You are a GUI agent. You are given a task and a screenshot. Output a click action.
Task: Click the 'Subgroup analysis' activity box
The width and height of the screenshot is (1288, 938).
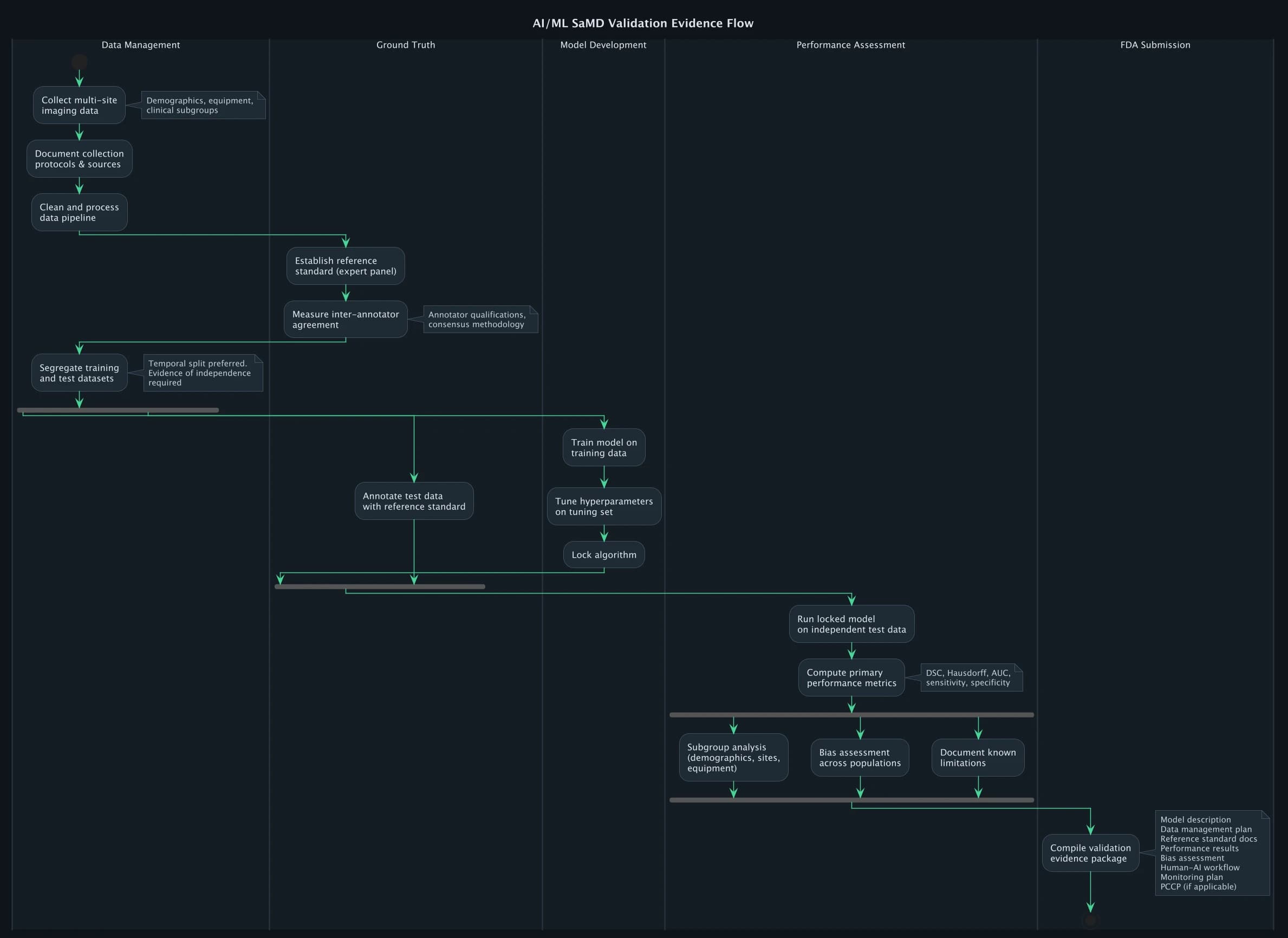pyautogui.click(x=733, y=758)
